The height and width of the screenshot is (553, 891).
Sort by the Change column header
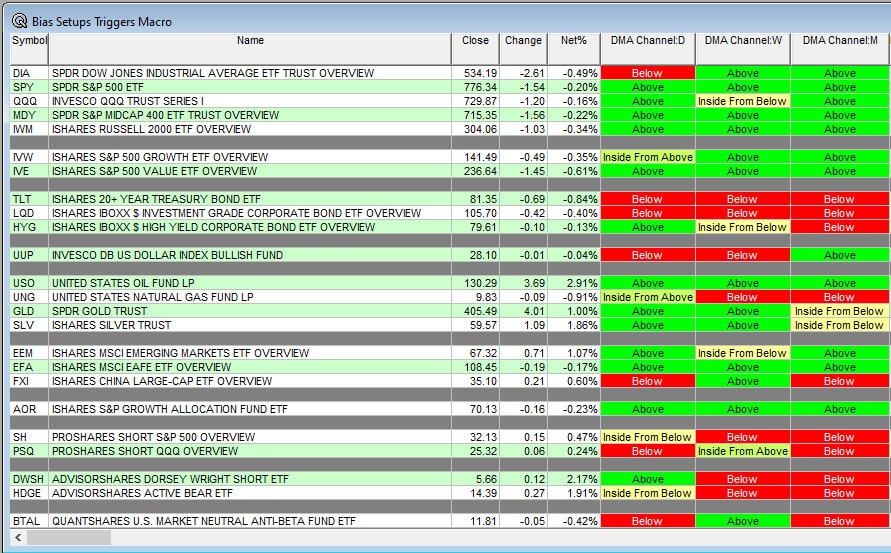point(523,49)
